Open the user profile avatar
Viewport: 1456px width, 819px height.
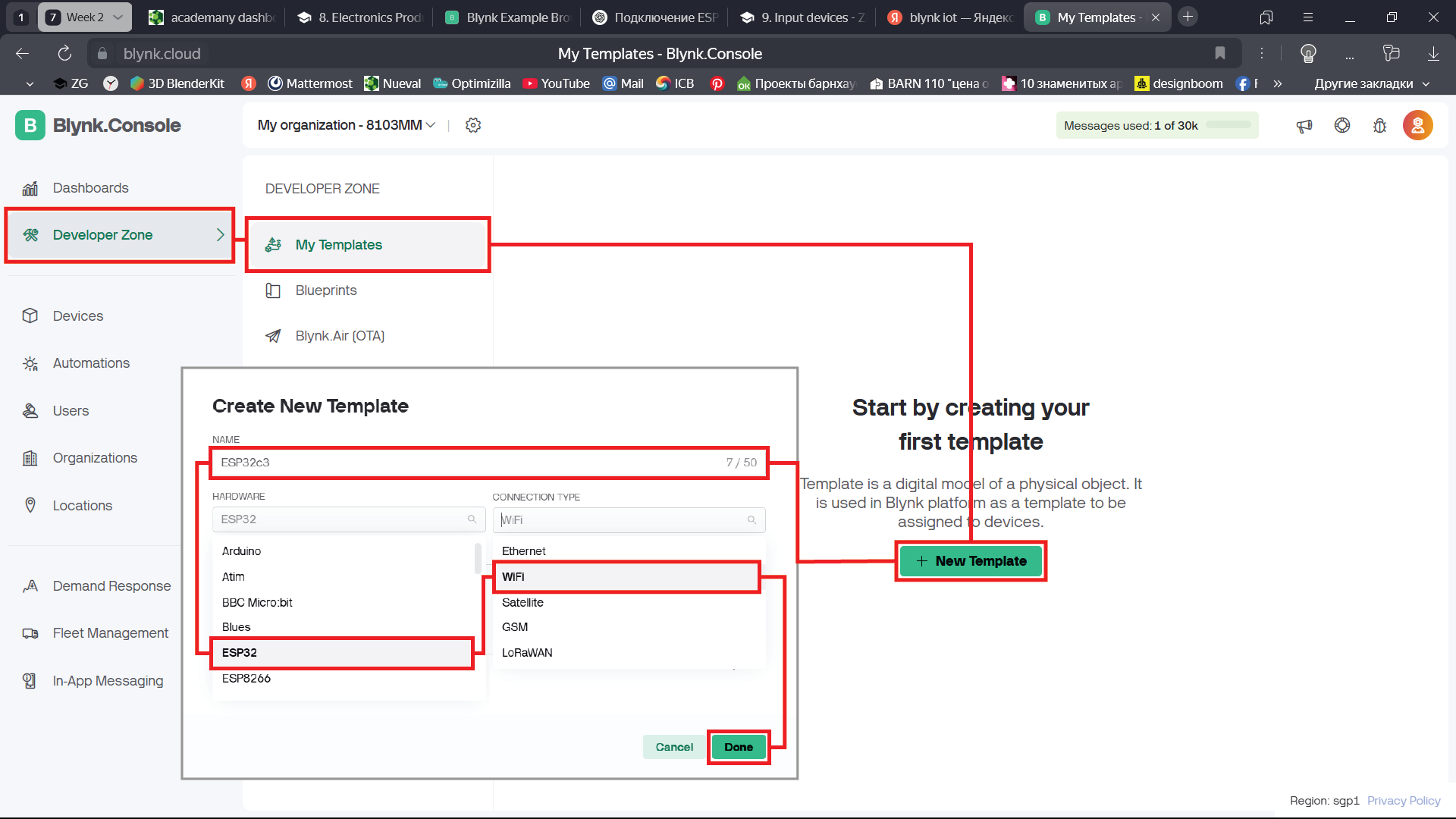click(x=1418, y=125)
